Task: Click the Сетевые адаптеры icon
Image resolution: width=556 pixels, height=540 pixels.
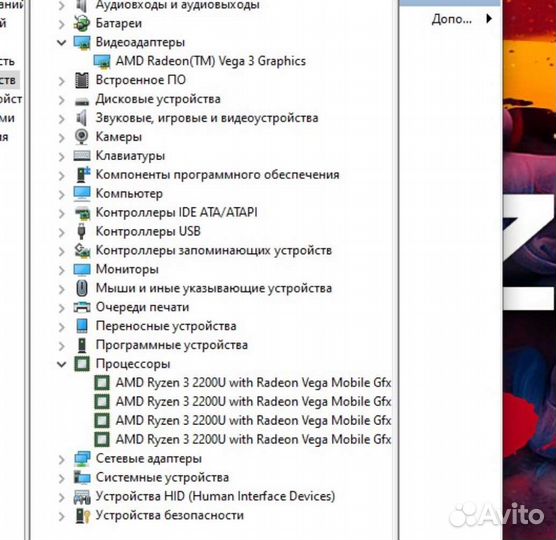Action: pos(82,458)
